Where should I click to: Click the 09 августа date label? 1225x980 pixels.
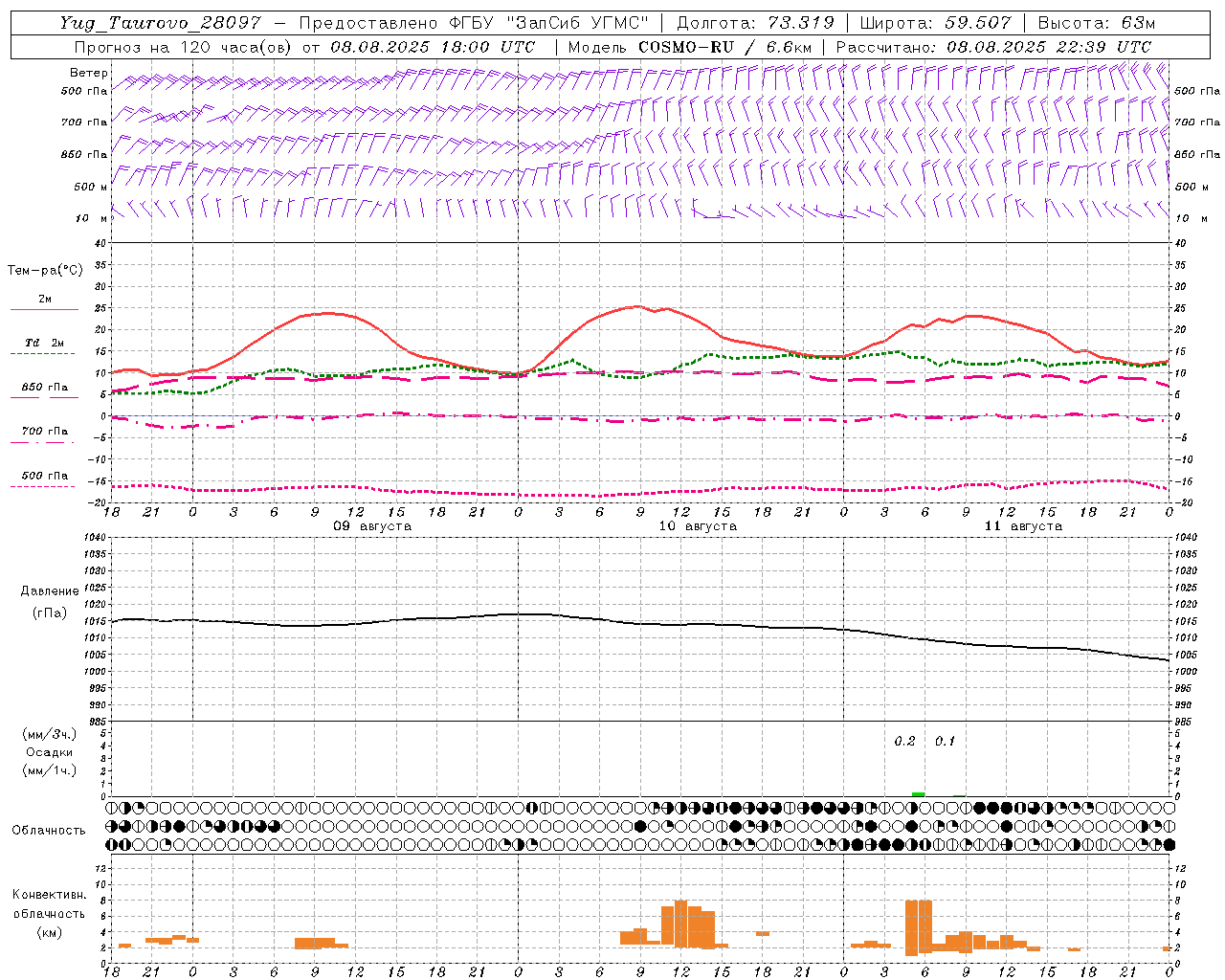tap(372, 526)
